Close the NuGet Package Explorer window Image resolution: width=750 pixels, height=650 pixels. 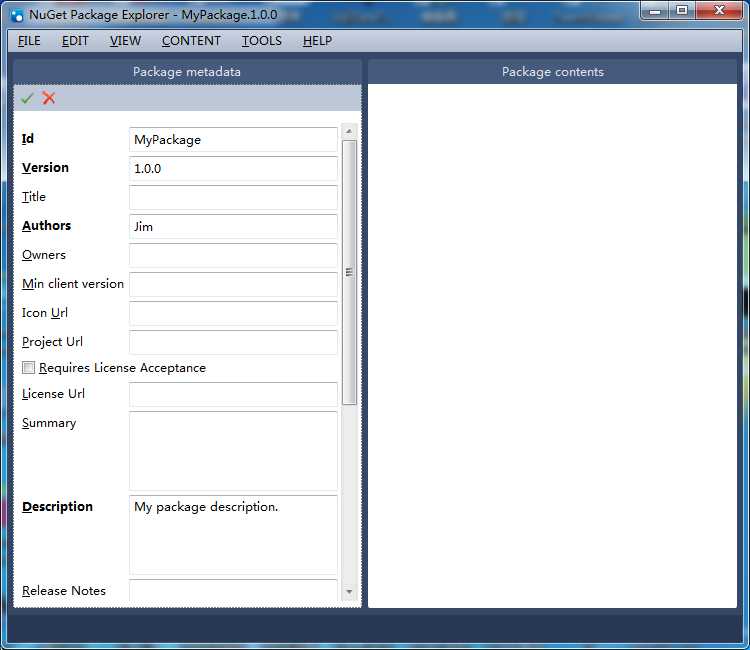click(x=719, y=11)
